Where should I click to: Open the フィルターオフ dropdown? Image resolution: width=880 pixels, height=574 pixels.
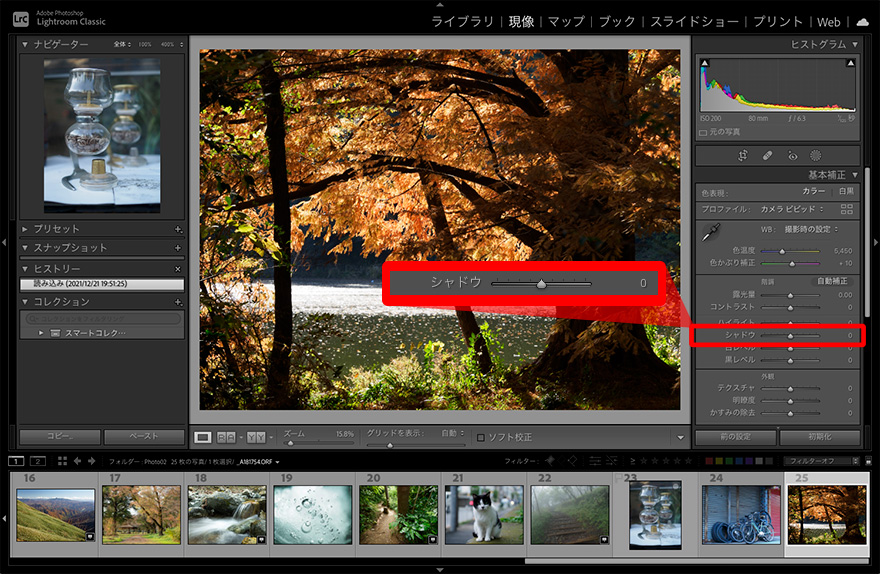(820, 461)
